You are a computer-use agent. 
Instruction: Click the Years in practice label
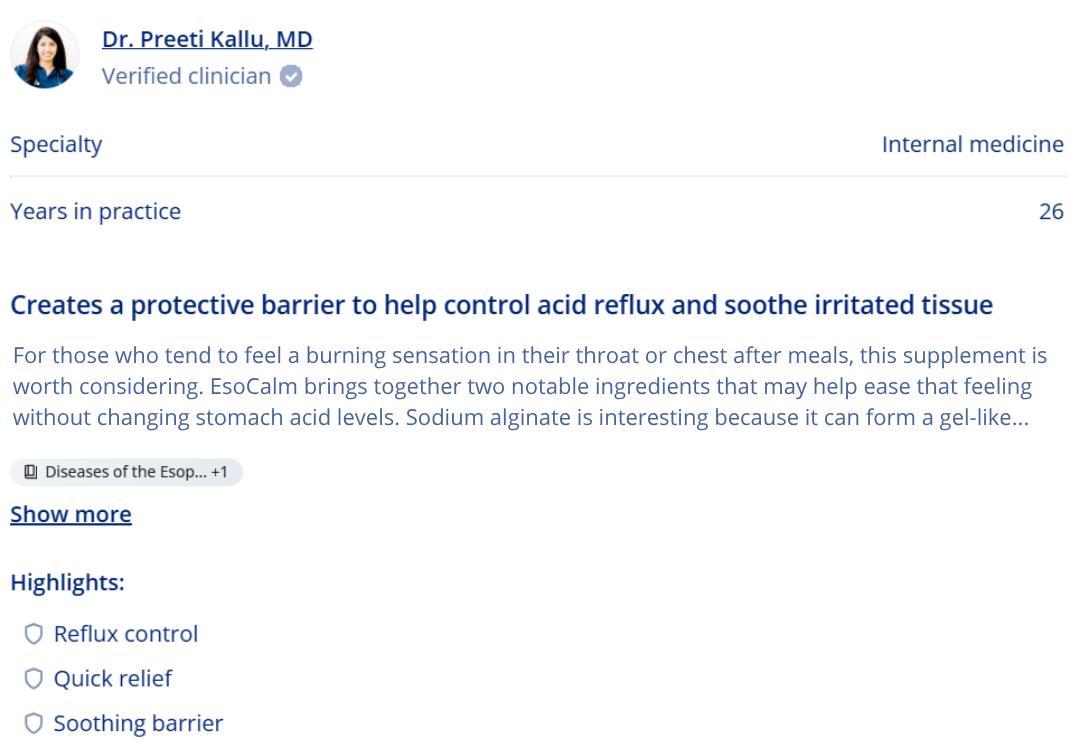click(96, 211)
